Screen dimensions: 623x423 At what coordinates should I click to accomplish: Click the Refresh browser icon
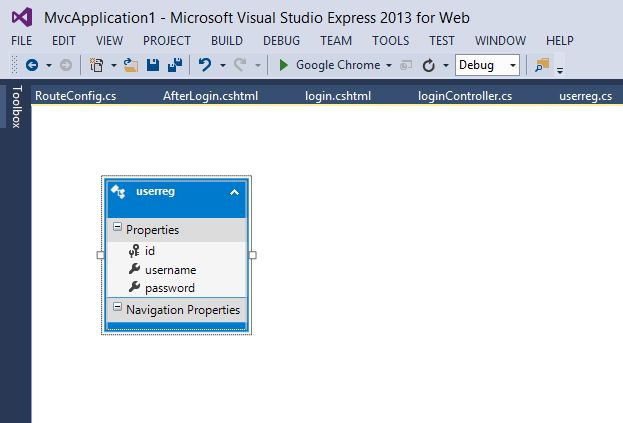429,65
